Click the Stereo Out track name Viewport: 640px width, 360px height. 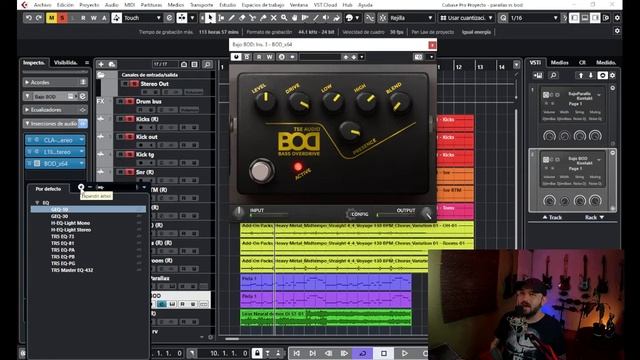tap(154, 84)
